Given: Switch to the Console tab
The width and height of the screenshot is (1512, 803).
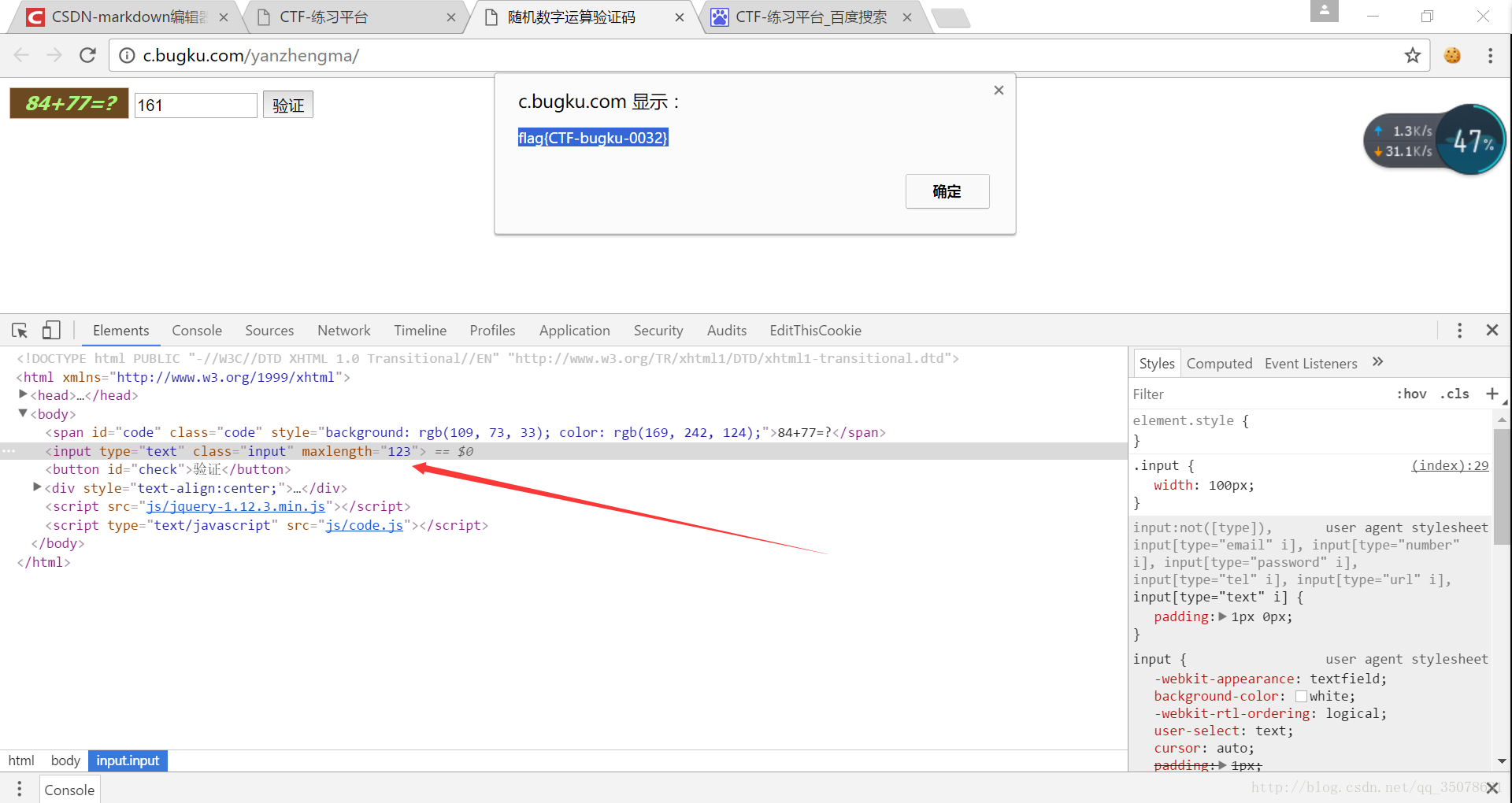Looking at the screenshot, I should (x=197, y=331).
